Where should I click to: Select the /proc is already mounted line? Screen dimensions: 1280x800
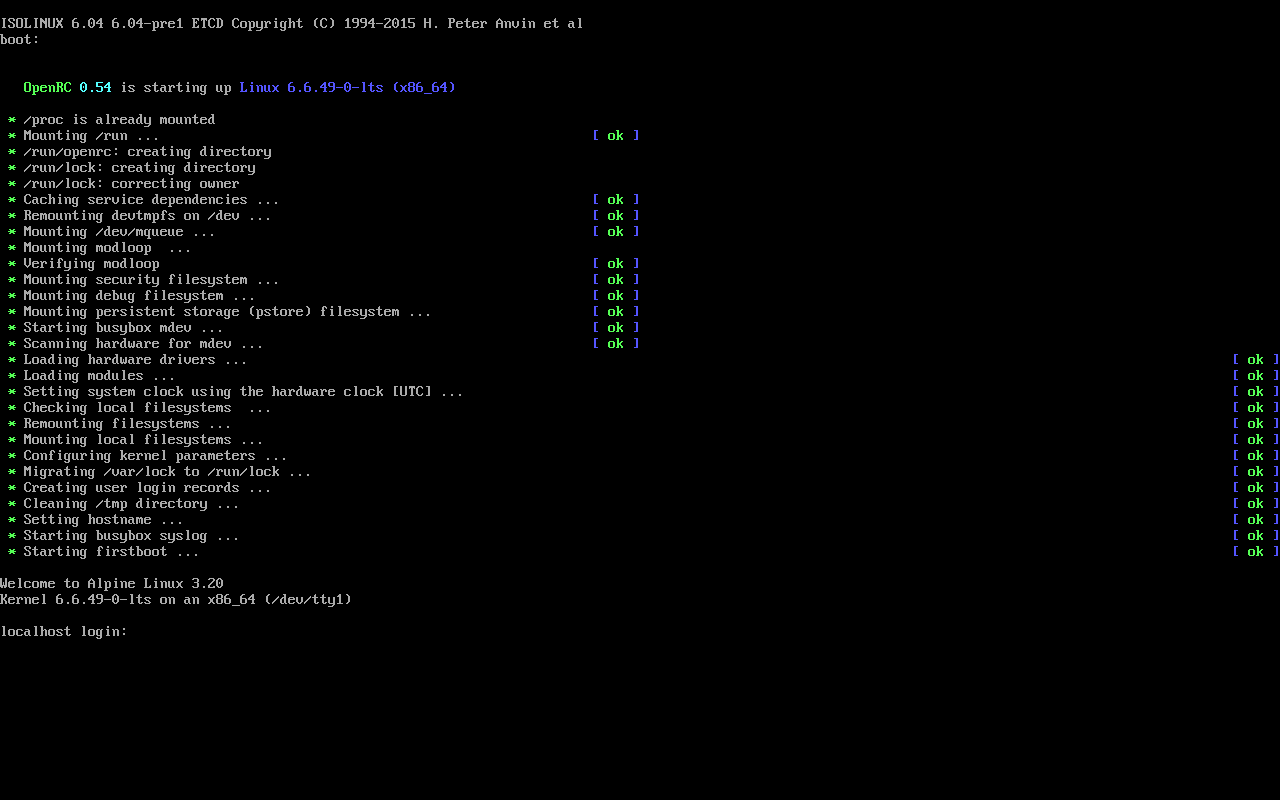click(x=119, y=120)
